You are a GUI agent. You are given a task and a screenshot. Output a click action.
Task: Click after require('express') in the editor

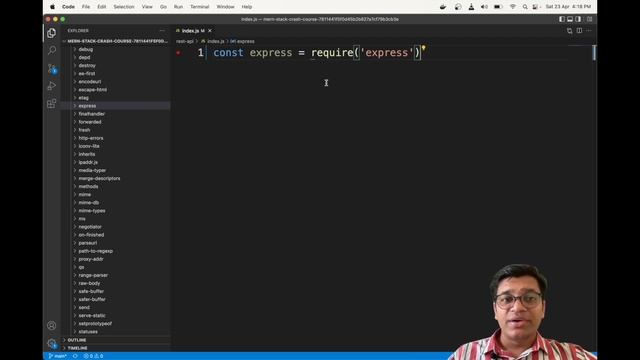pyautogui.click(x=420, y=53)
